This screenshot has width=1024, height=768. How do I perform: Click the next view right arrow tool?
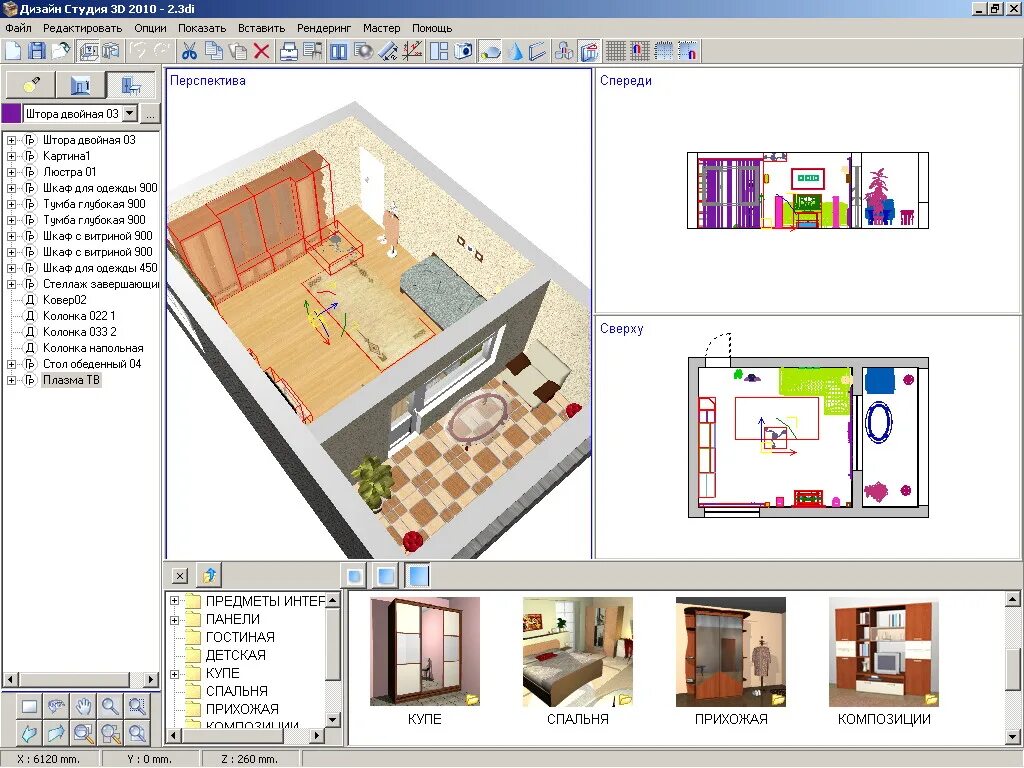56,733
